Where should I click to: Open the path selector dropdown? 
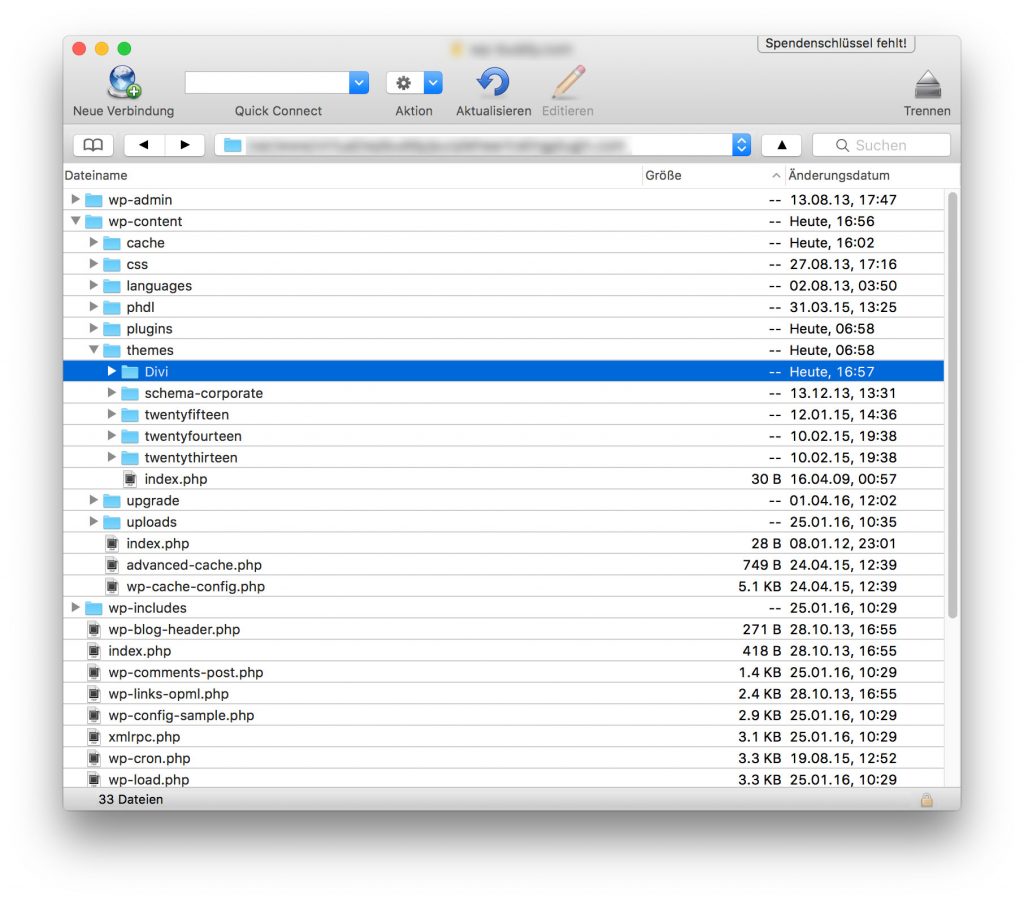[x=741, y=145]
